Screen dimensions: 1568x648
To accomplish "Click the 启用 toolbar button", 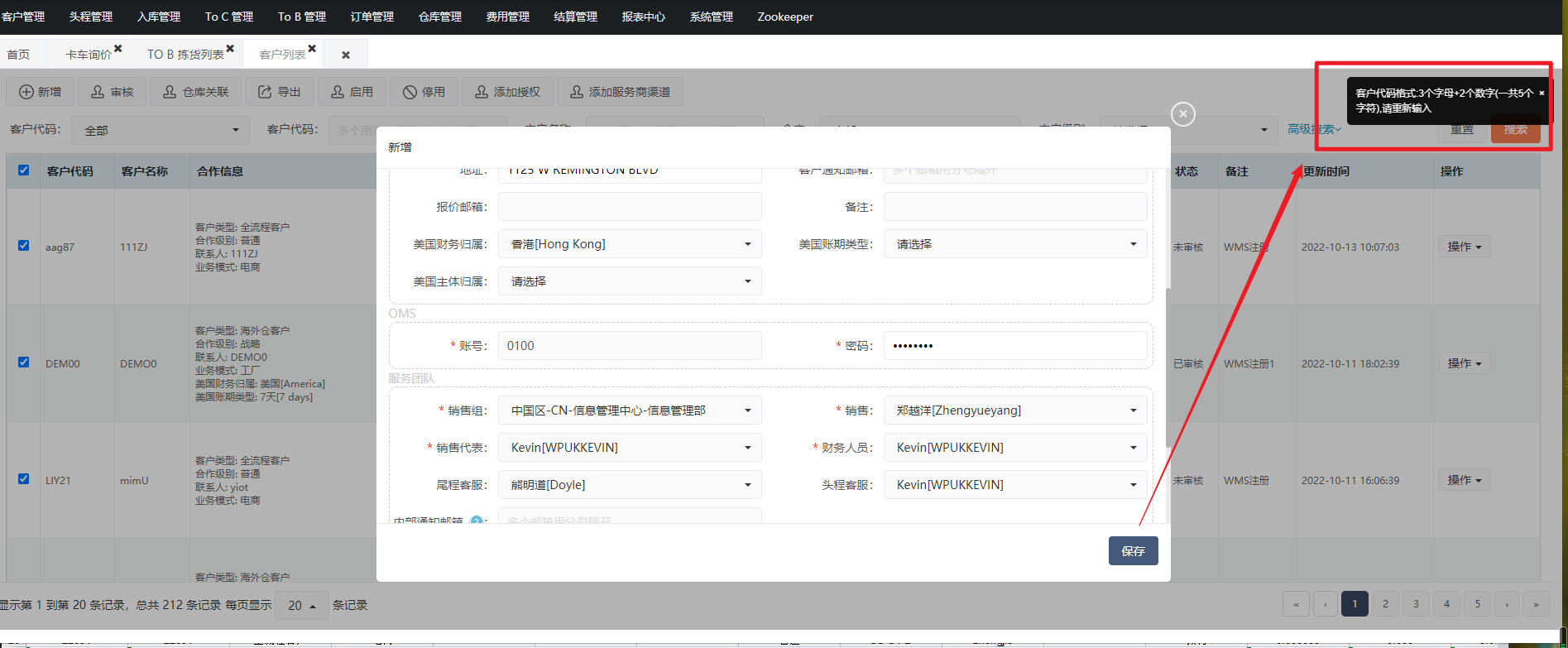I will tap(352, 92).
